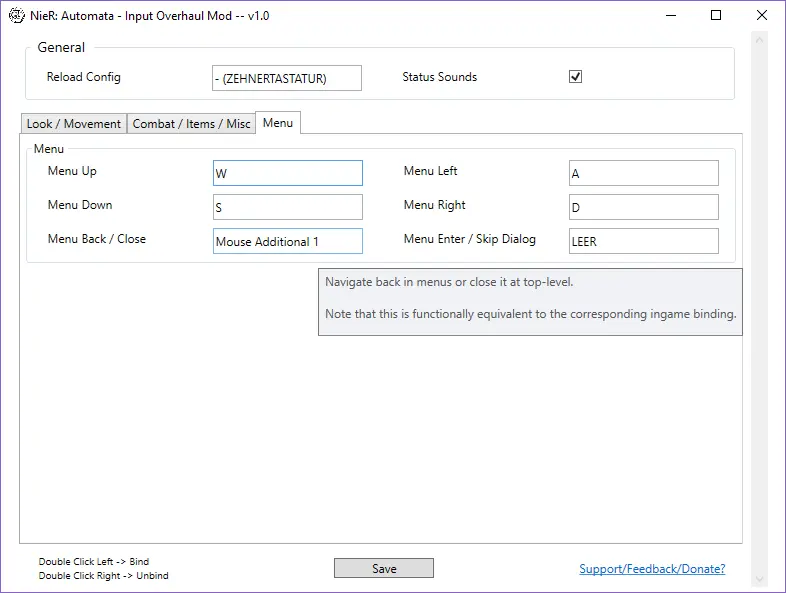Click the 'Status Sounds' label
786x593 pixels.
(440, 77)
